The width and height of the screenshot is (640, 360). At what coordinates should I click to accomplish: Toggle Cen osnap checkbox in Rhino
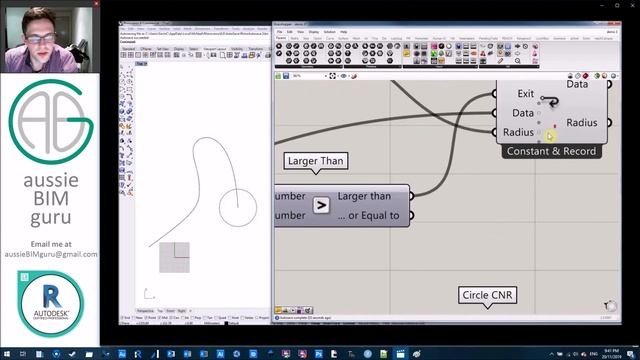tap(171, 318)
